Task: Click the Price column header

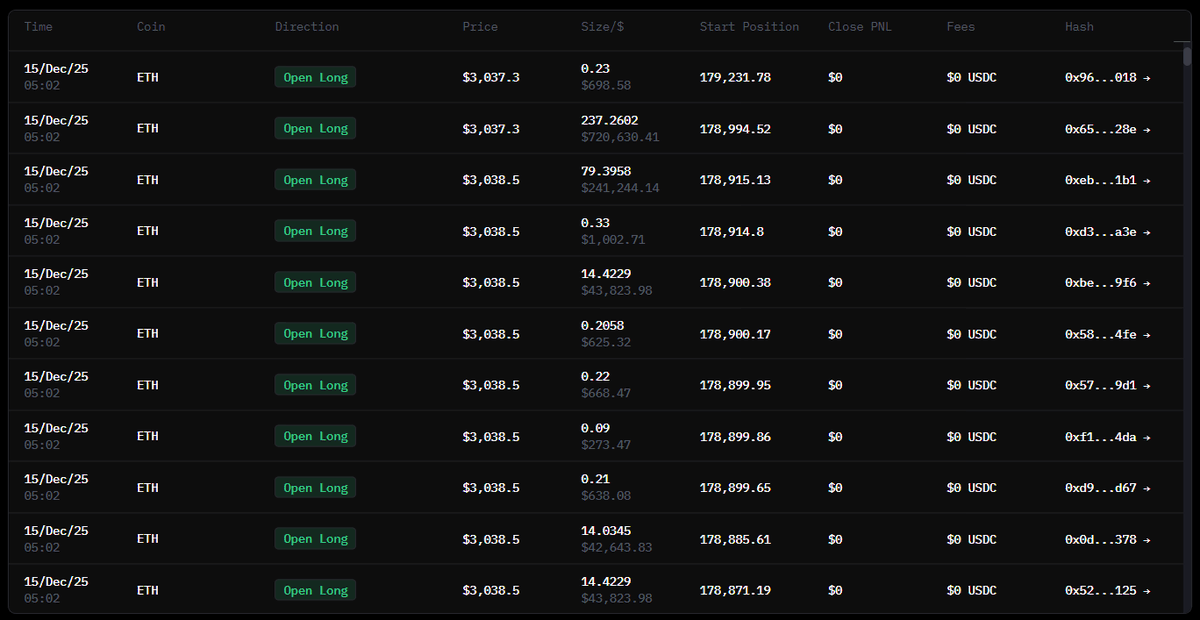Action: 480,27
